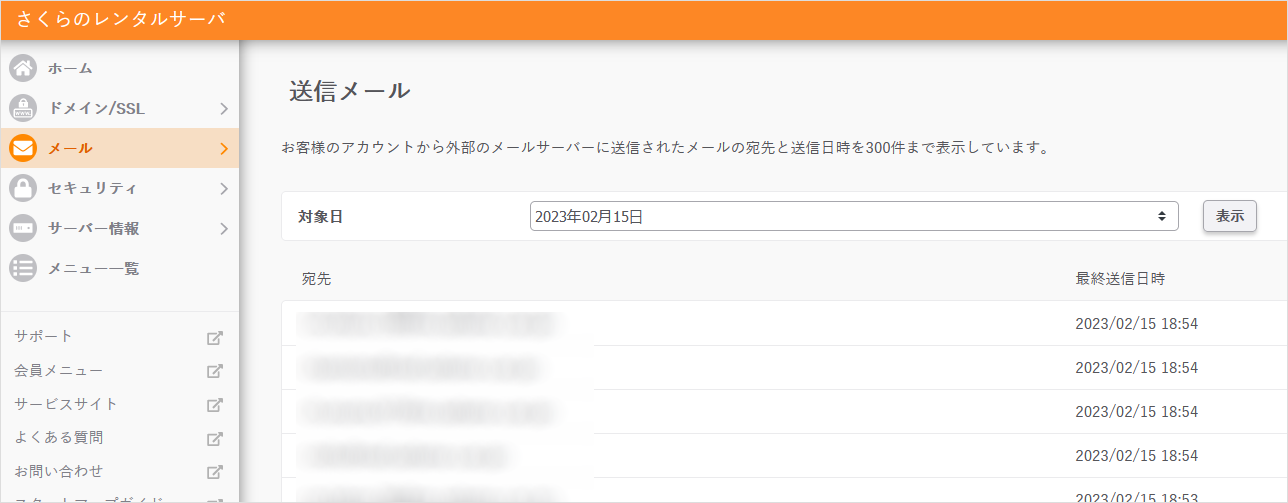The image size is (1288, 503).
Task: Click the orange mail envelope icon
Action: pyautogui.click(x=23, y=148)
